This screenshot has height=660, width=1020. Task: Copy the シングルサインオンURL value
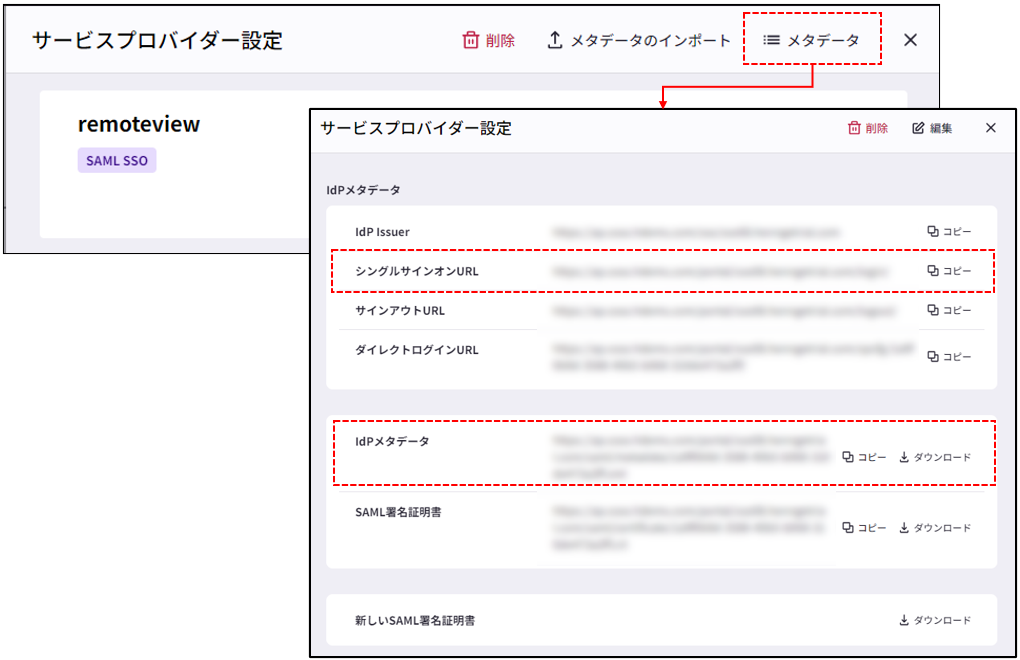click(x=949, y=271)
